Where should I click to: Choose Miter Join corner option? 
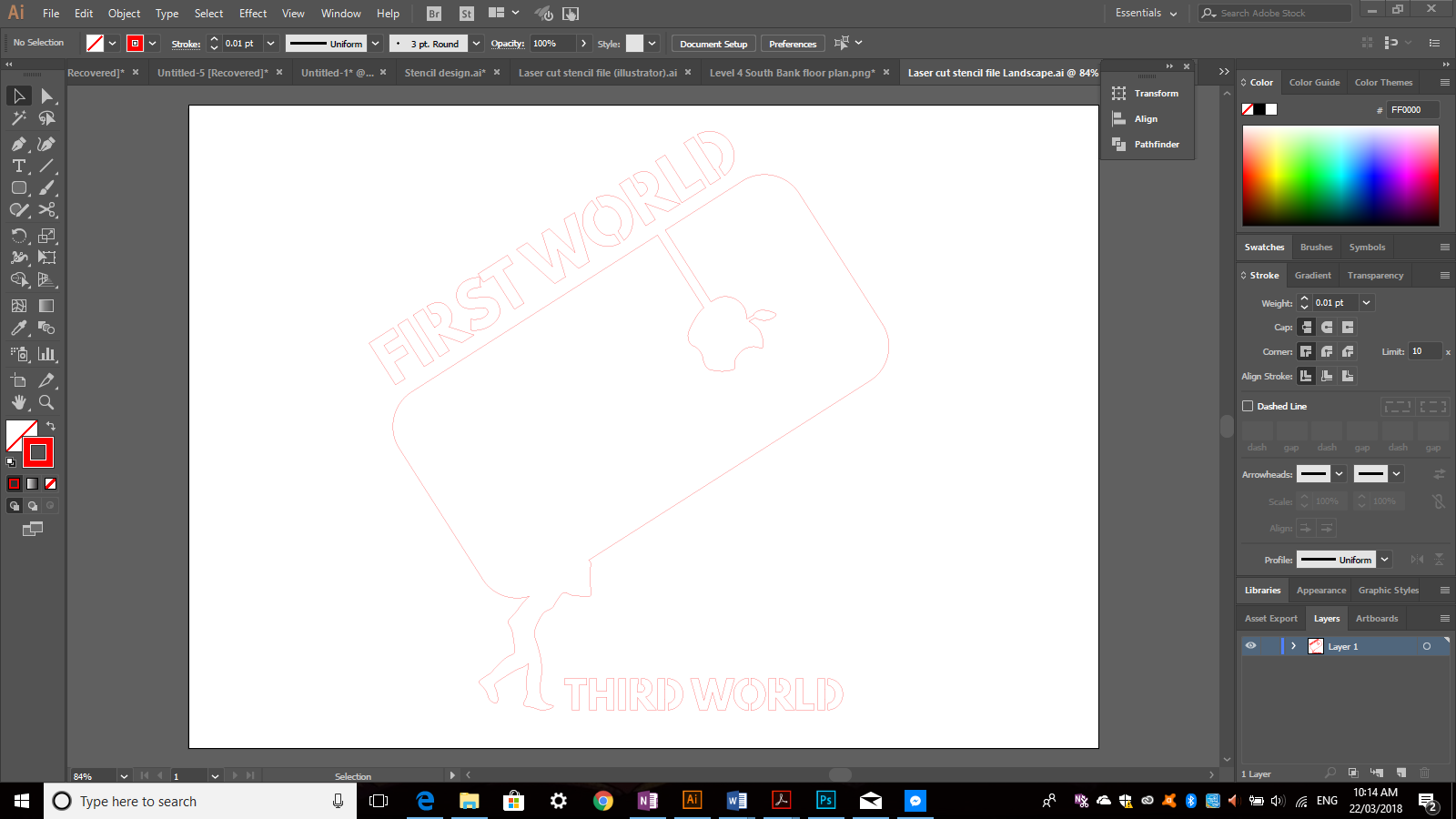coord(1306,351)
